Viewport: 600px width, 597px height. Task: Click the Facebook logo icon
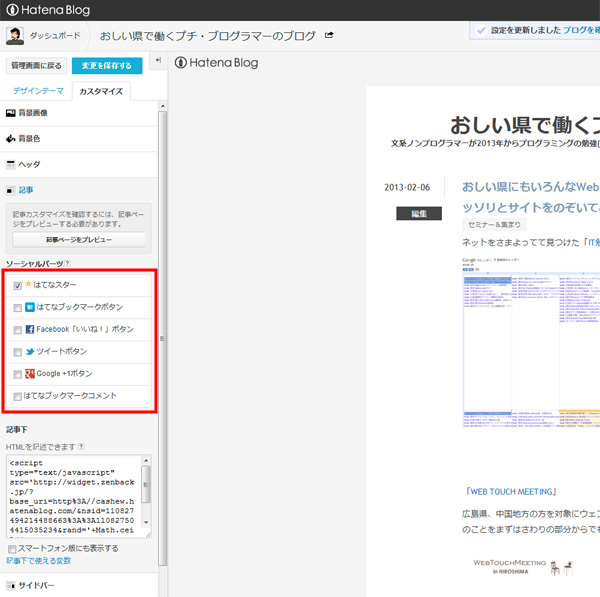[x=30, y=329]
